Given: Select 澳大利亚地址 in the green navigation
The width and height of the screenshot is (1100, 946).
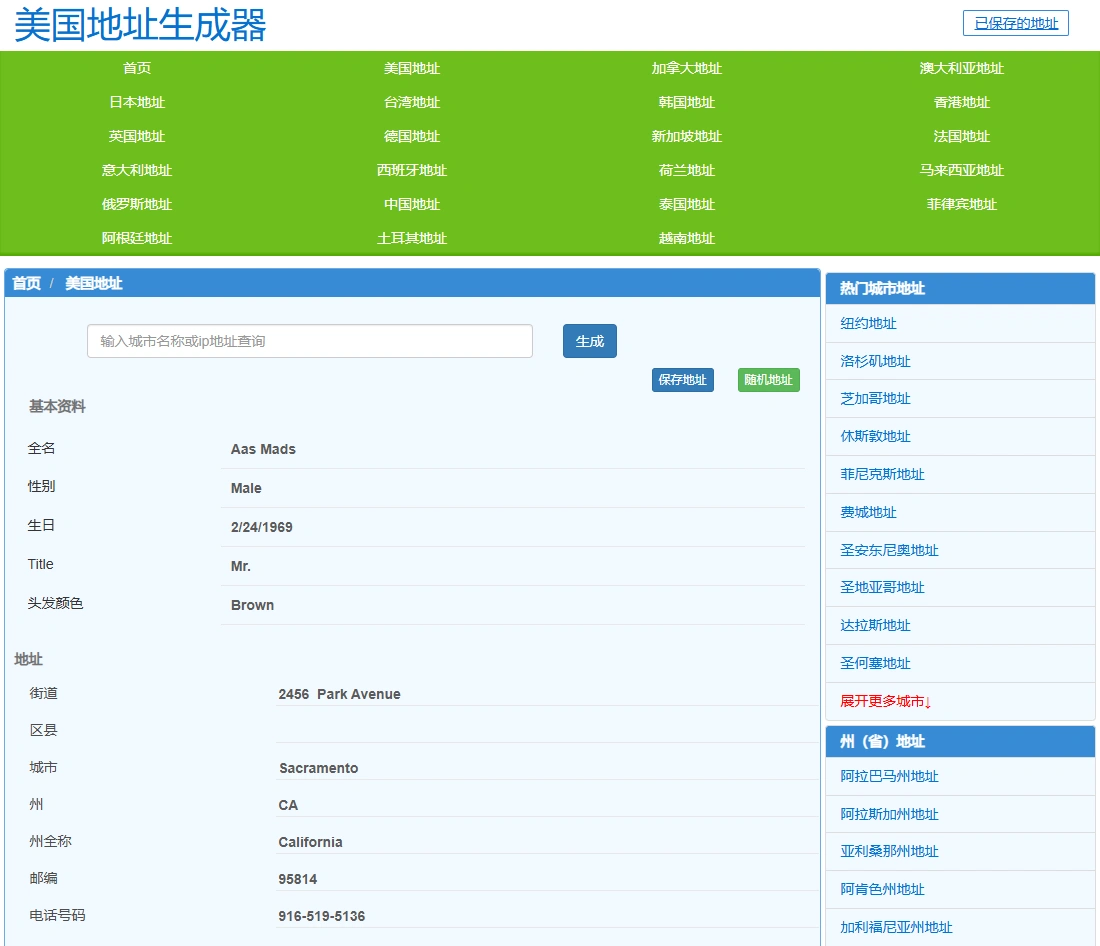Looking at the screenshot, I should point(962,68).
